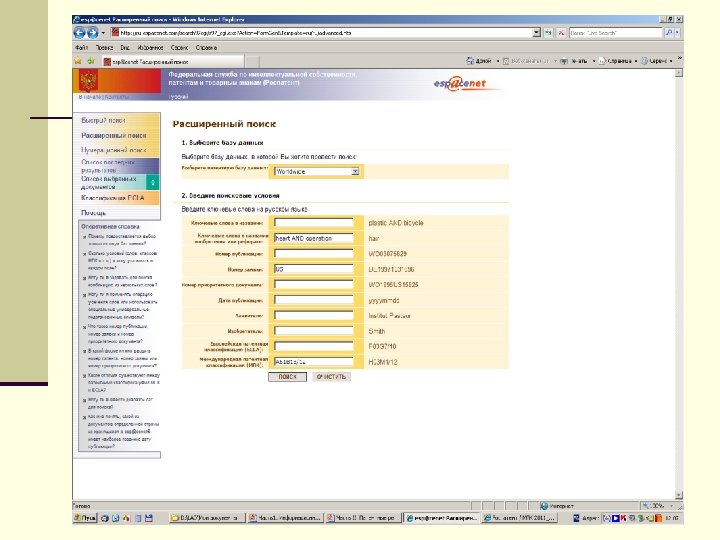Switch to the folder window taskbar button
The height and width of the screenshot is (540, 720).
pos(206,518)
